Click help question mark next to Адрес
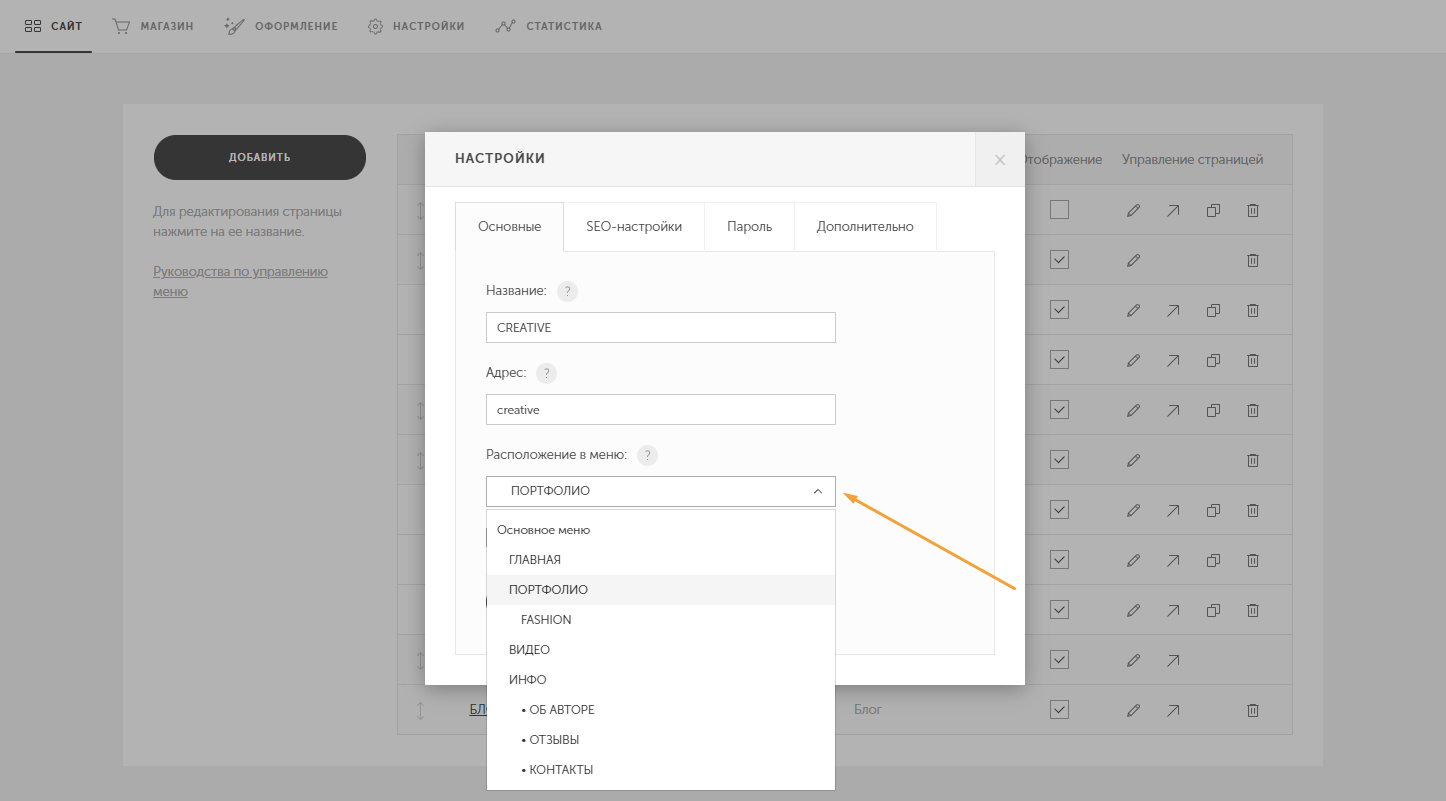1446x801 pixels. tap(546, 373)
